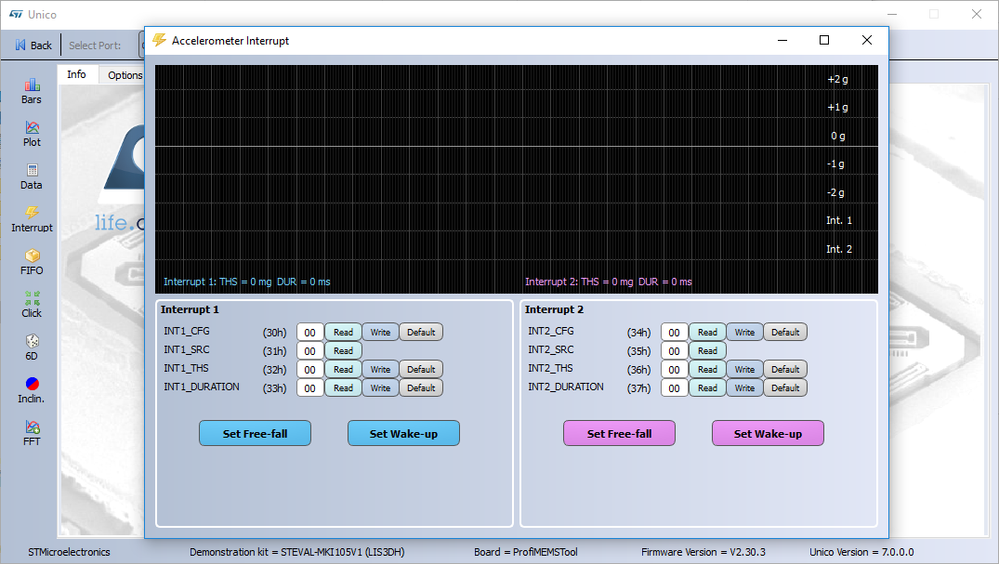Screen dimensions: 999x564
Task: Read the INT1_DURATION register
Action: 343,387
